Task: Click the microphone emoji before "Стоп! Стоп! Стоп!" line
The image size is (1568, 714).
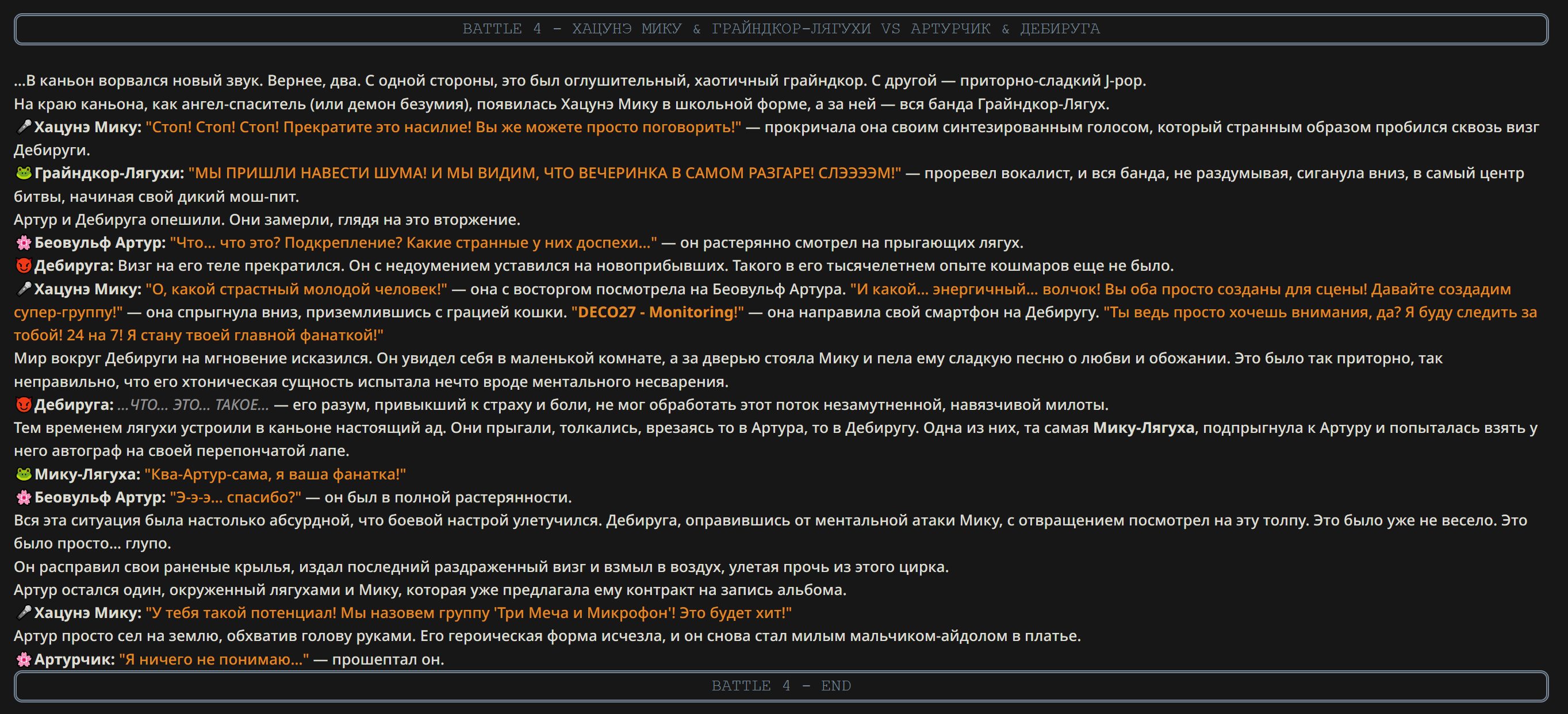Action: pyautogui.click(x=23, y=127)
